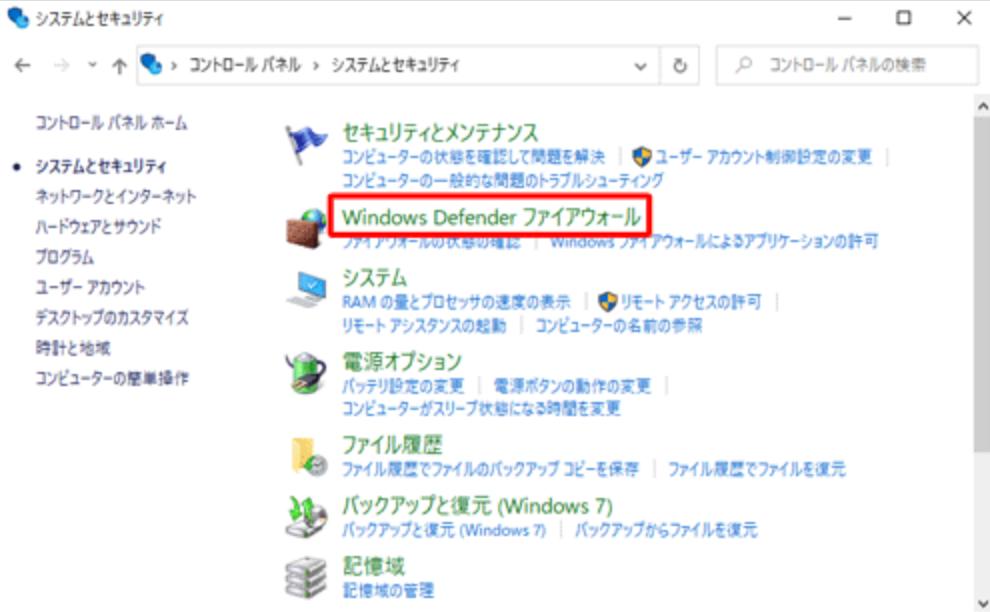Screen dimensions: 990x612
Task: Click the Windows Defender Firewall brick wall icon
Action: (306, 228)
